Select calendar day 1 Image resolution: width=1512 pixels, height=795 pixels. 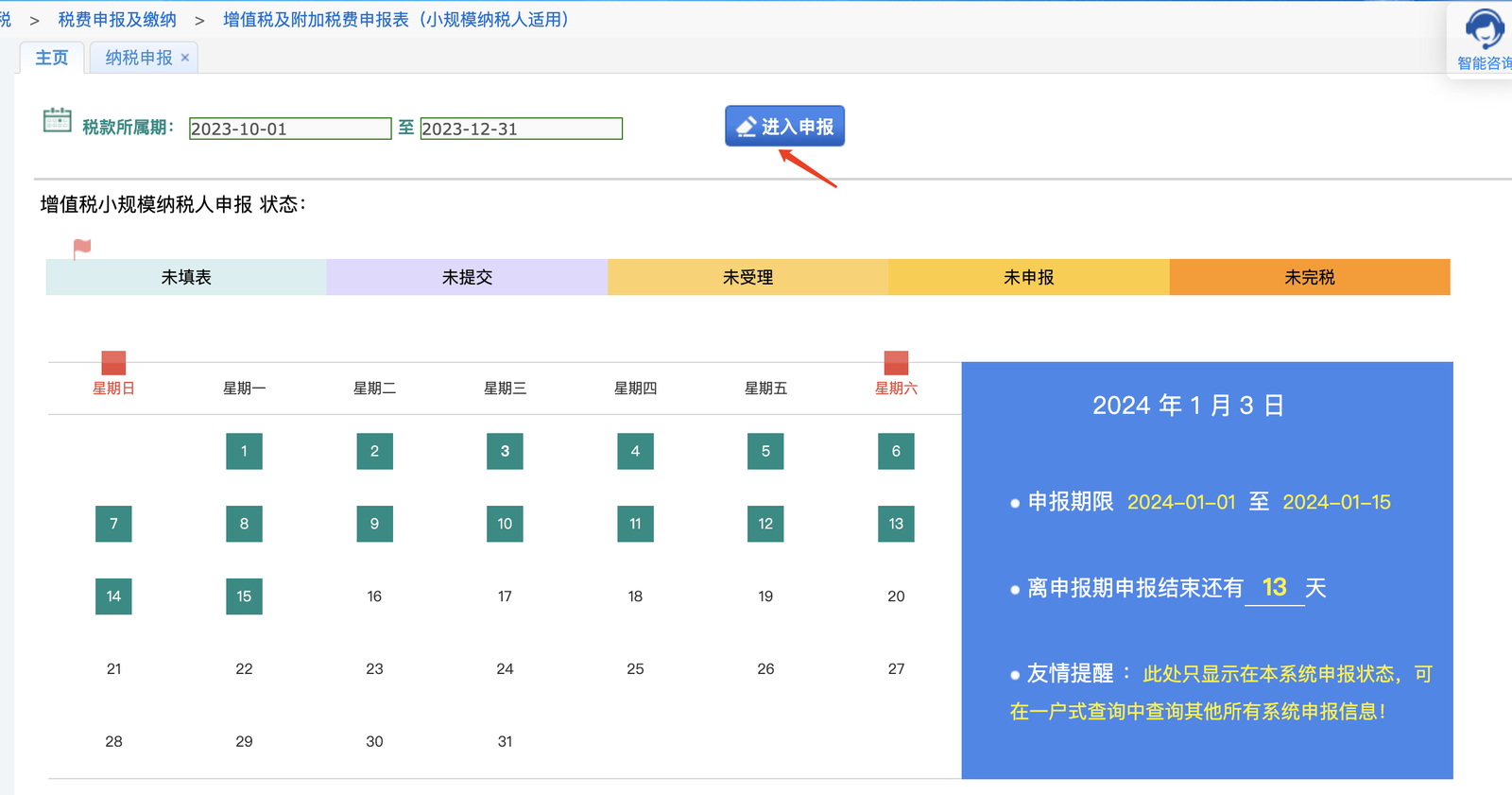(x=244, y=451)
